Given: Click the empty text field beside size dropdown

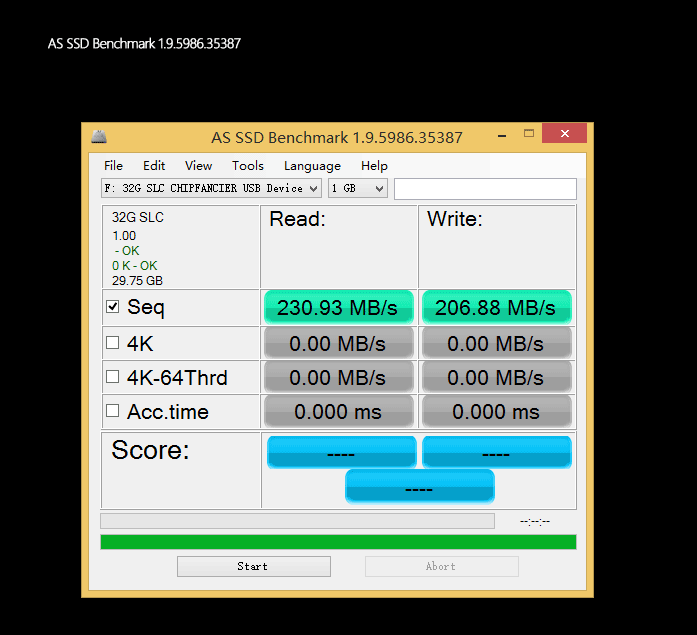Looking at the screenshot, I should coord(485,189).
